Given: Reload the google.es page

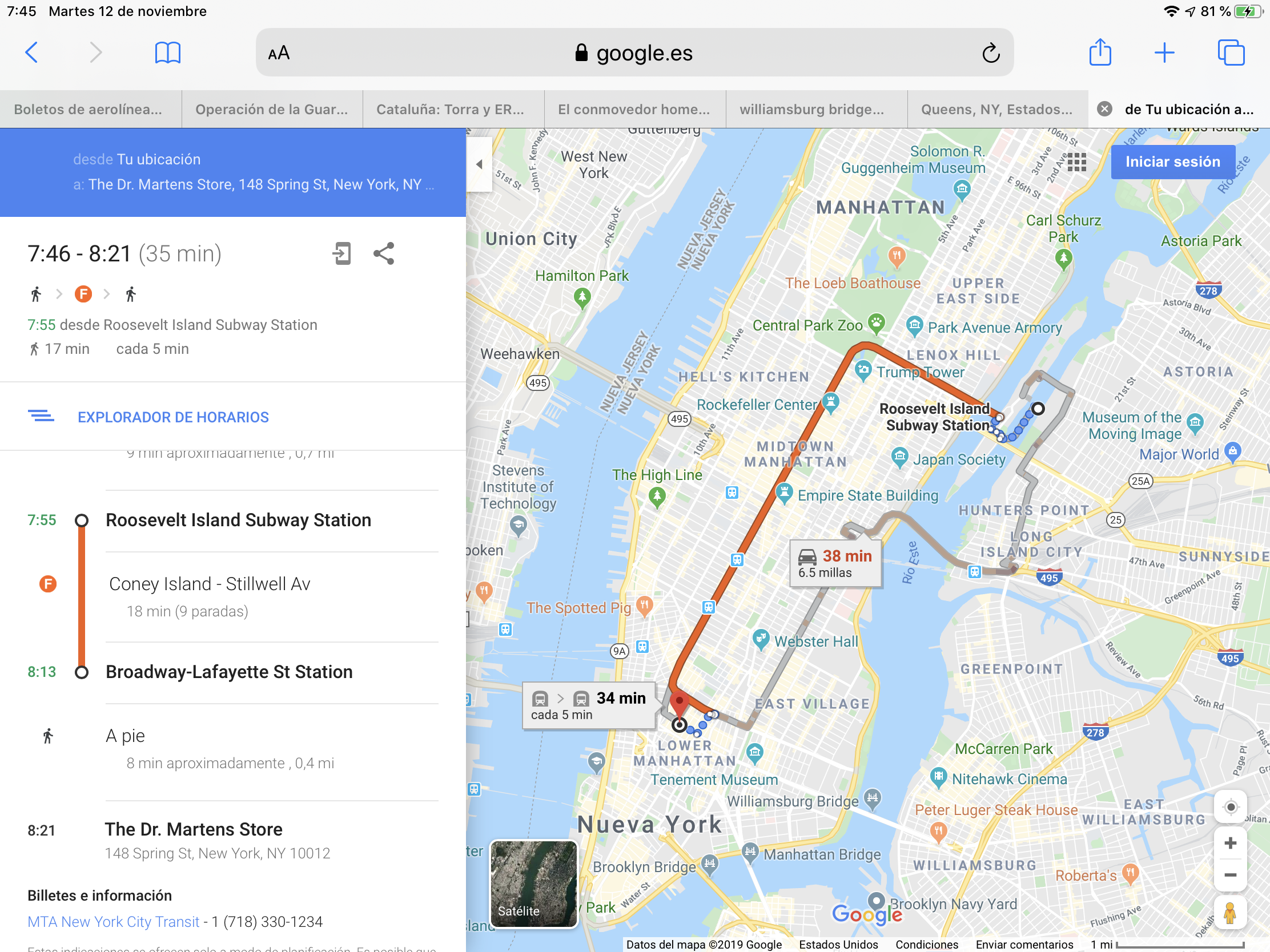Looking at the screenshot, I should pyautogui.click(x=990, y=53).
